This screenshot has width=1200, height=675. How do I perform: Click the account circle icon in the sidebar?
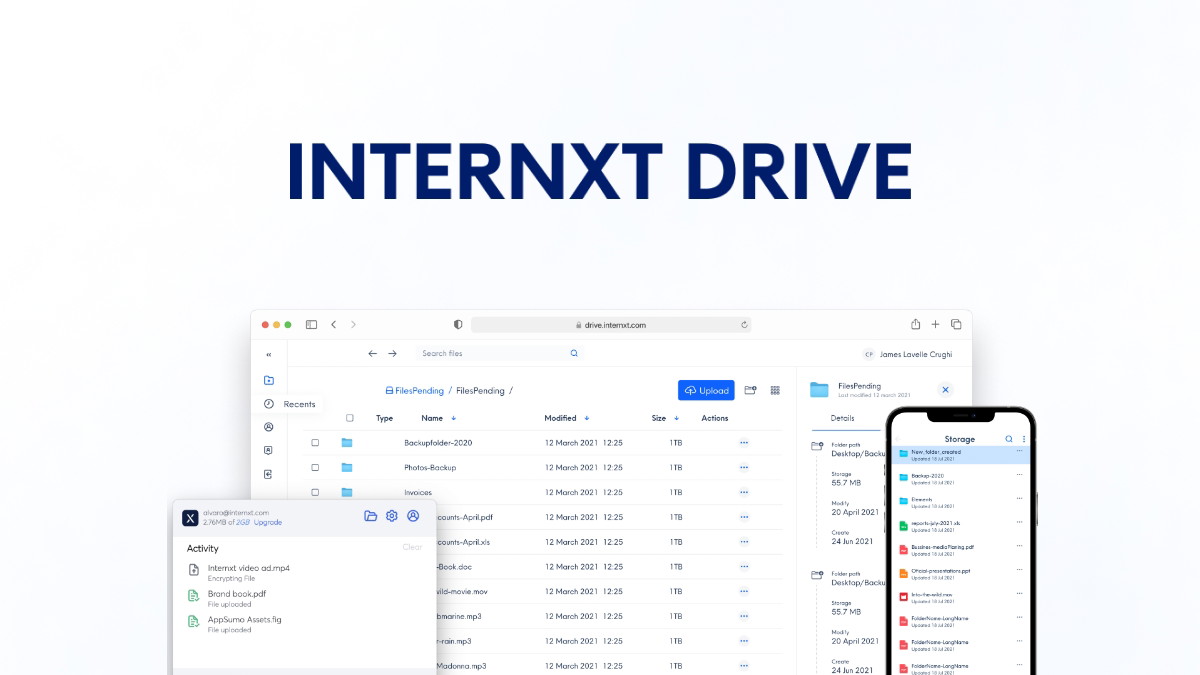coord(268,427)
